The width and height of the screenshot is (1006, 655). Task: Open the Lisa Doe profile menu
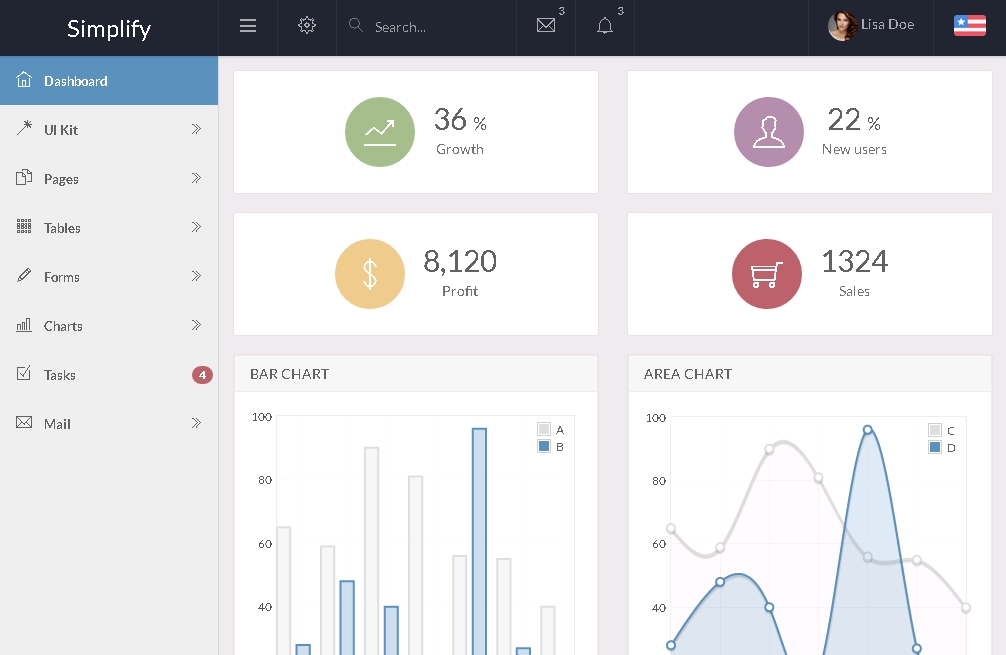871,26
